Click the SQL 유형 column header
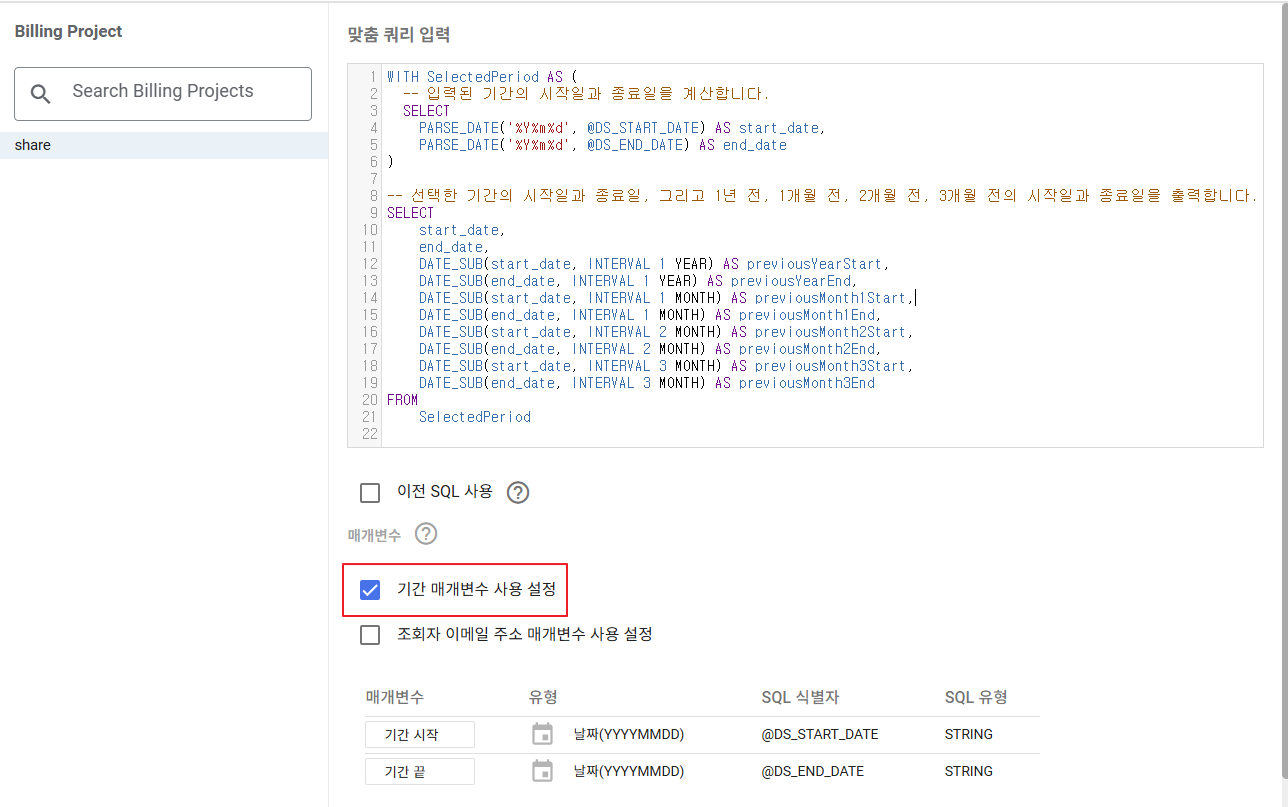Viewport: 1288px width, 807px height. click(x=976, y=697)
